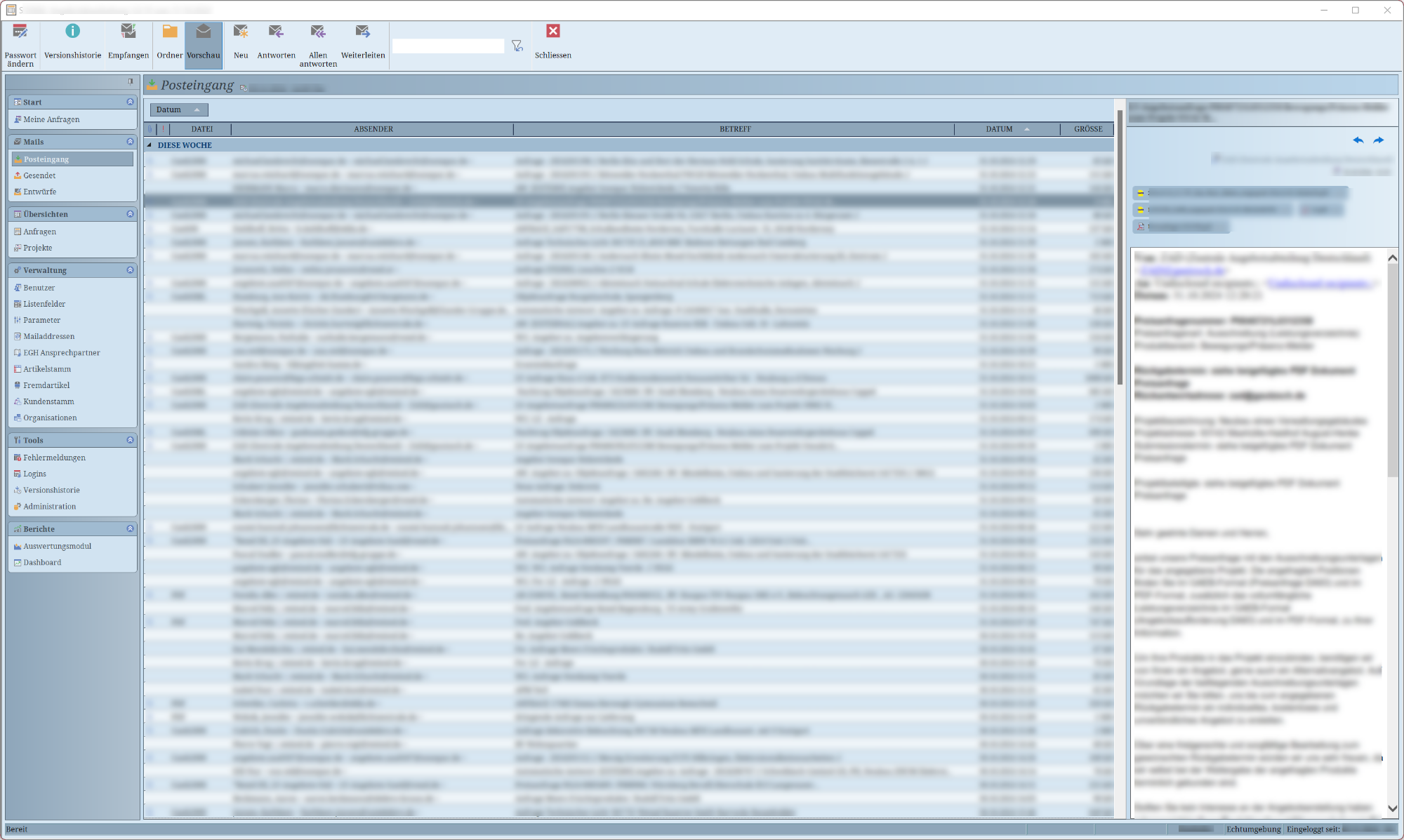
Task: Collapse the DIESE WOCHE group
Action: click(150, 145)
